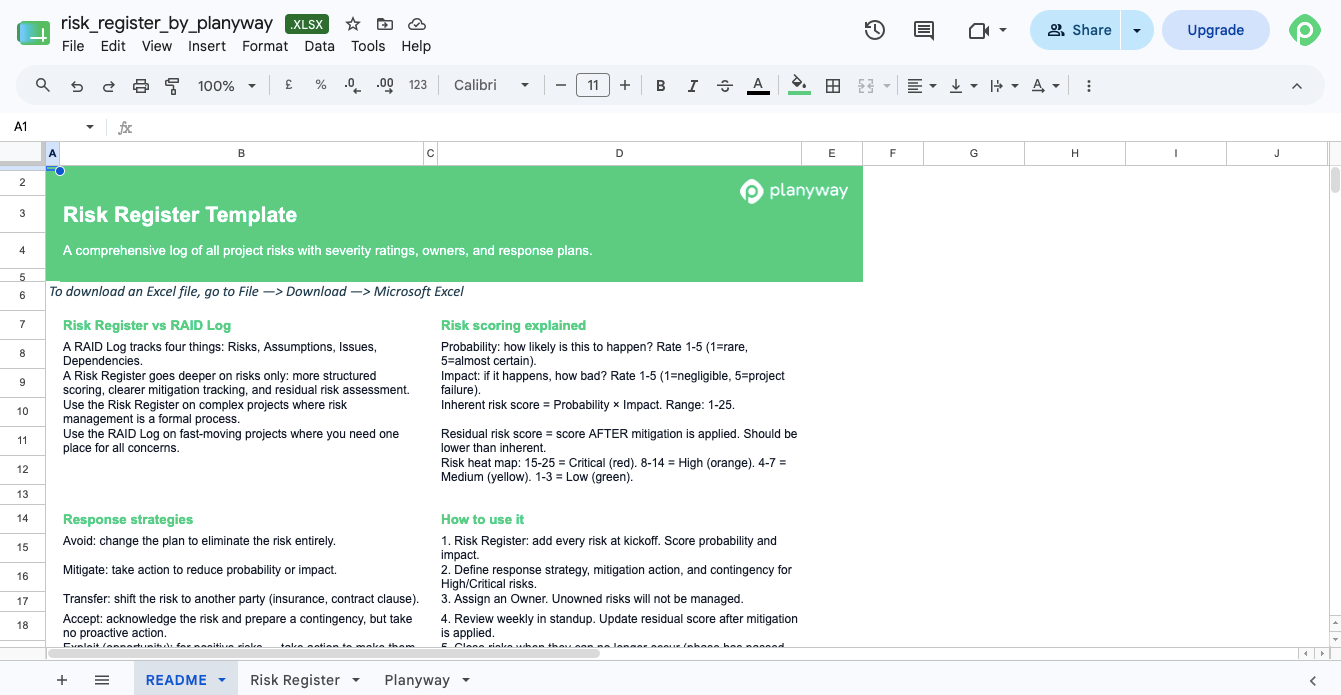Click the Upgrade button
The width and height of the screenshot is (1341, 695).
(x=1215, y=30)
